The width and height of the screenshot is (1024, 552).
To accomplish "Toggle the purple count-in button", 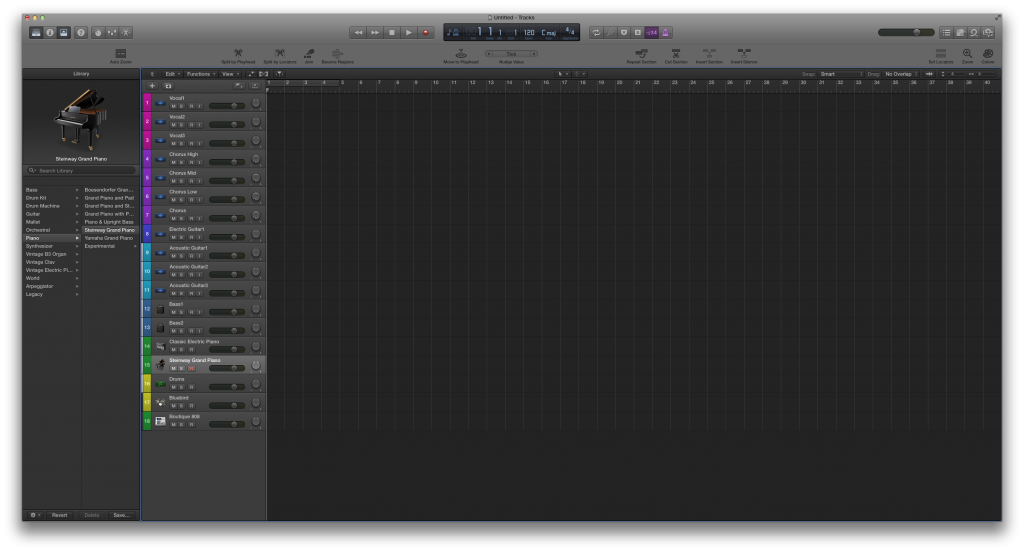I will 651,33.
